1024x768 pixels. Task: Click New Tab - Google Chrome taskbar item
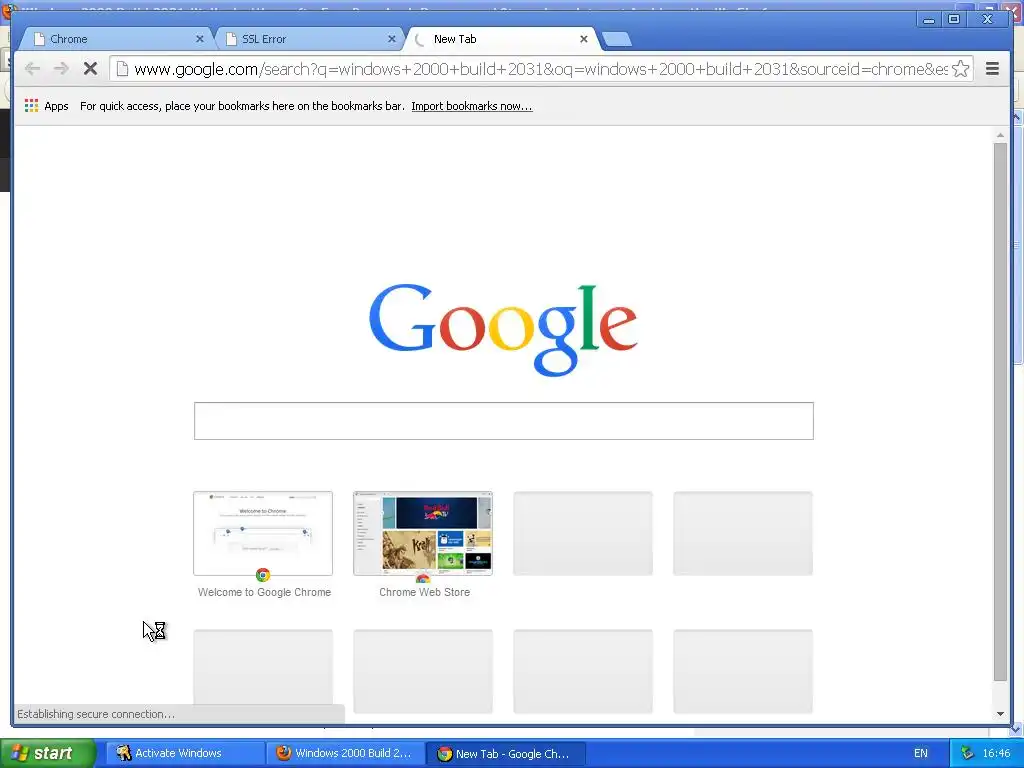pyautogui.click(x=505, y=753)
